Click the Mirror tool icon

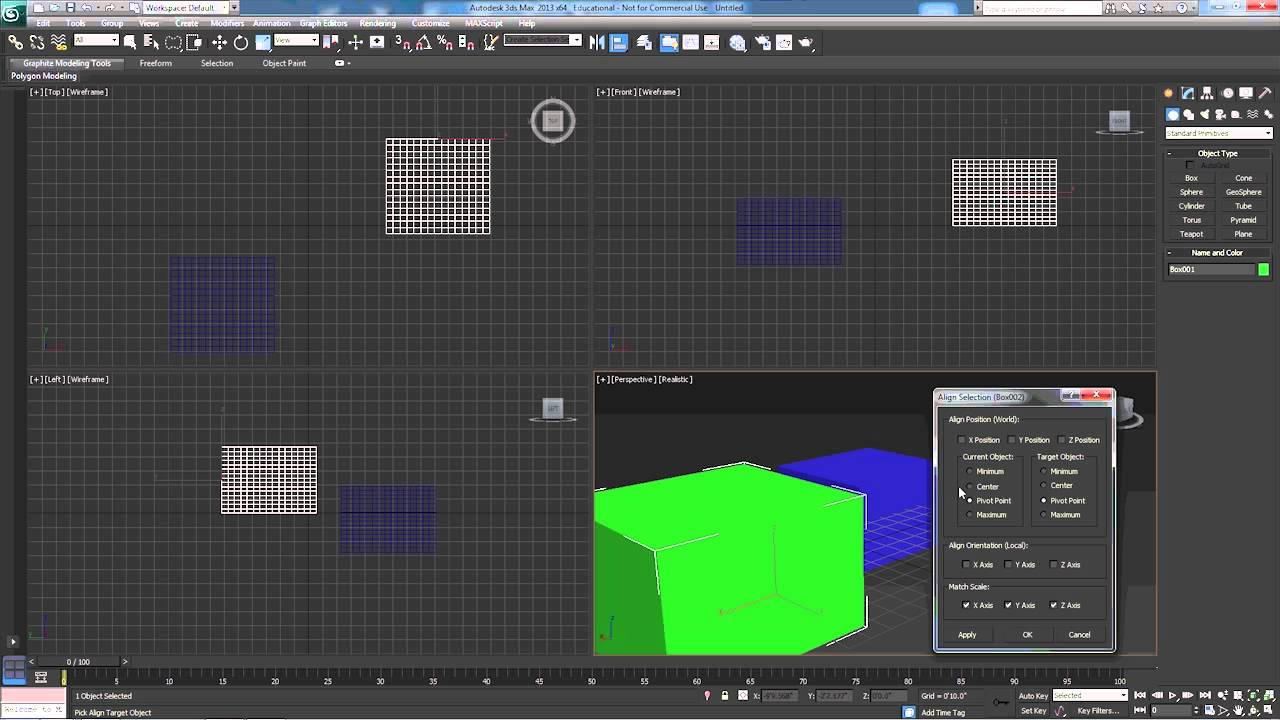[597, 42]
